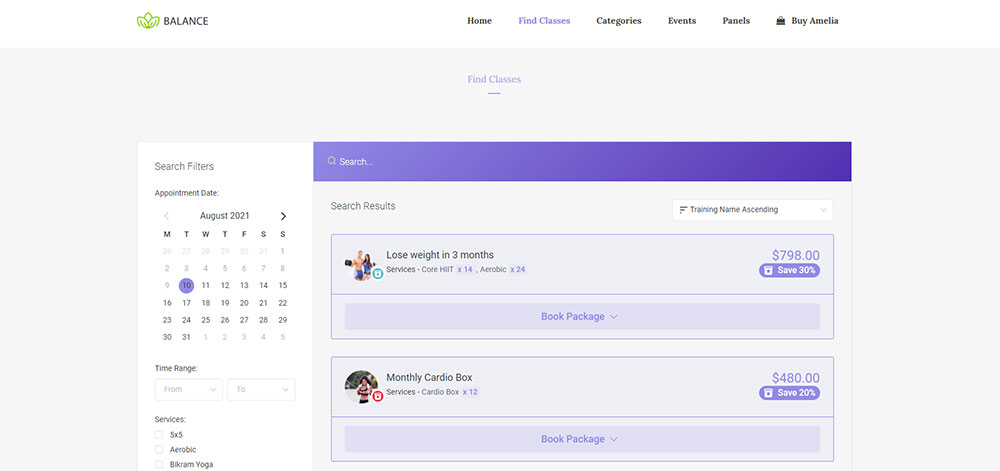The width and height of the screenshot is (1000, 471).
Task: Click the x 14 Core HIIT count tag
Action: tap(465, 270)
